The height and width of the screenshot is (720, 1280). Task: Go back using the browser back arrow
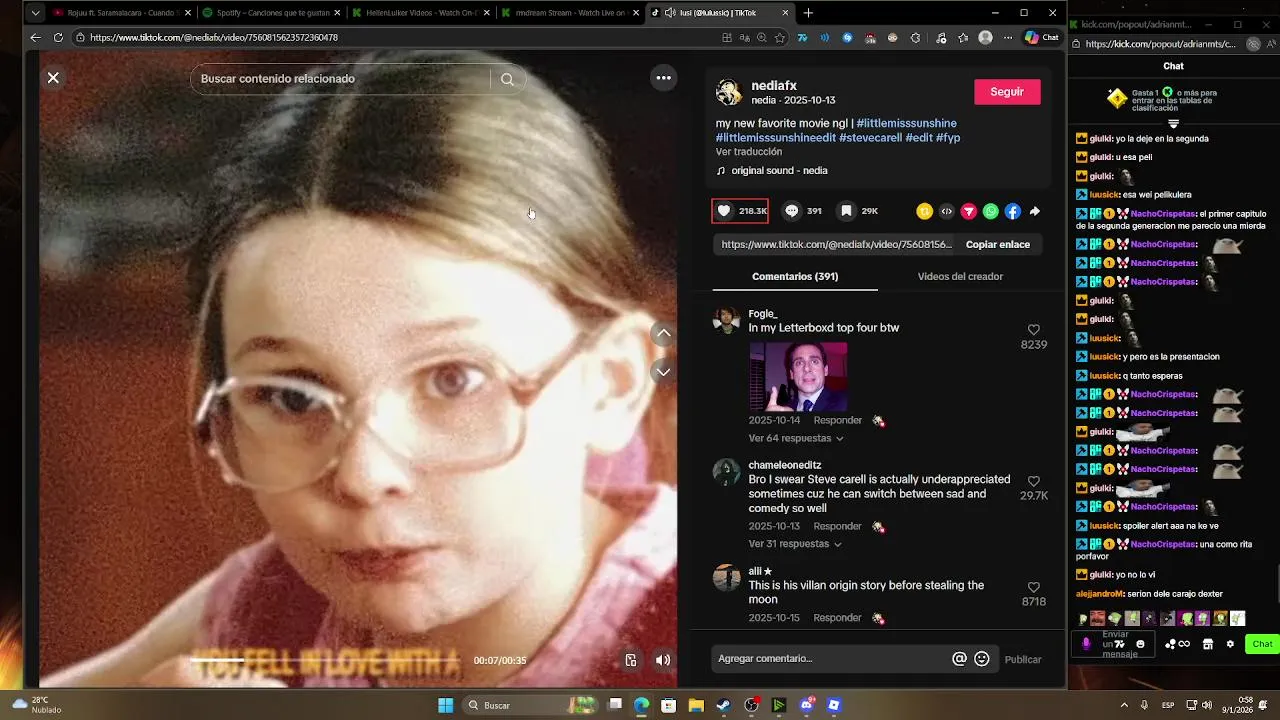35,38
